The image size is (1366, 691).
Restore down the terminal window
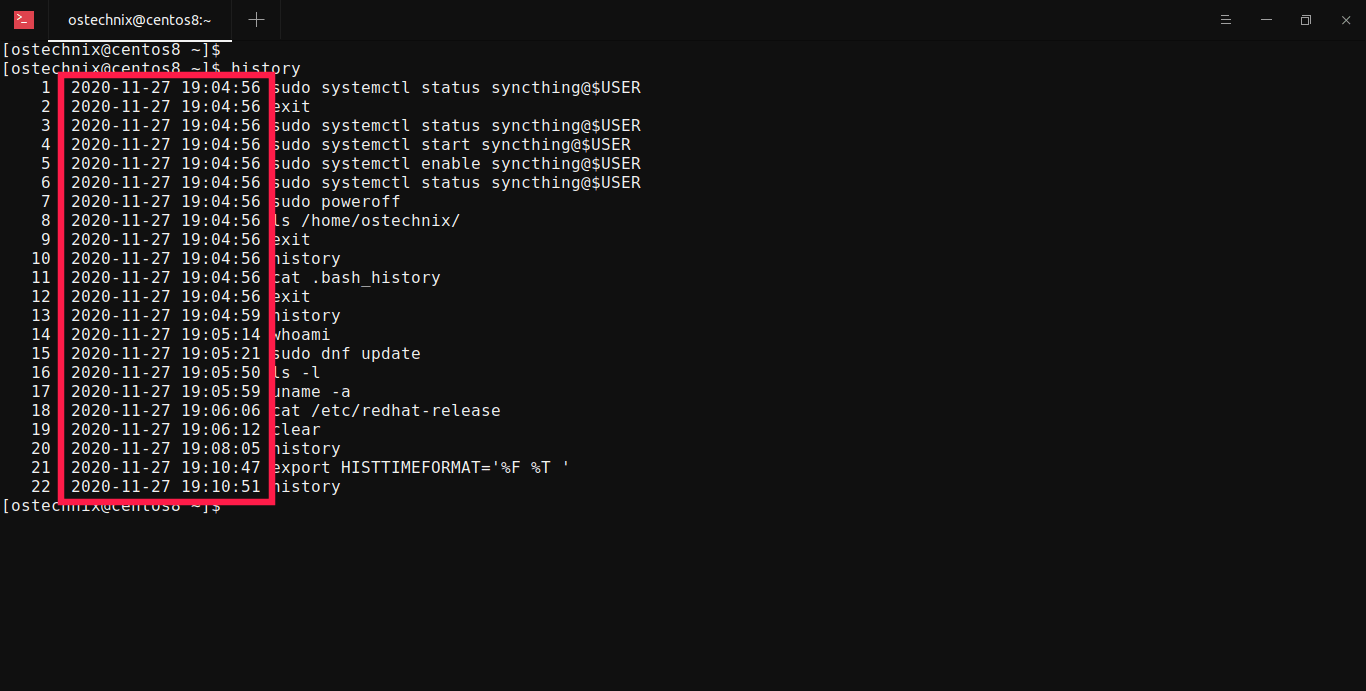pyautogui.click(x=1305, y=20)
